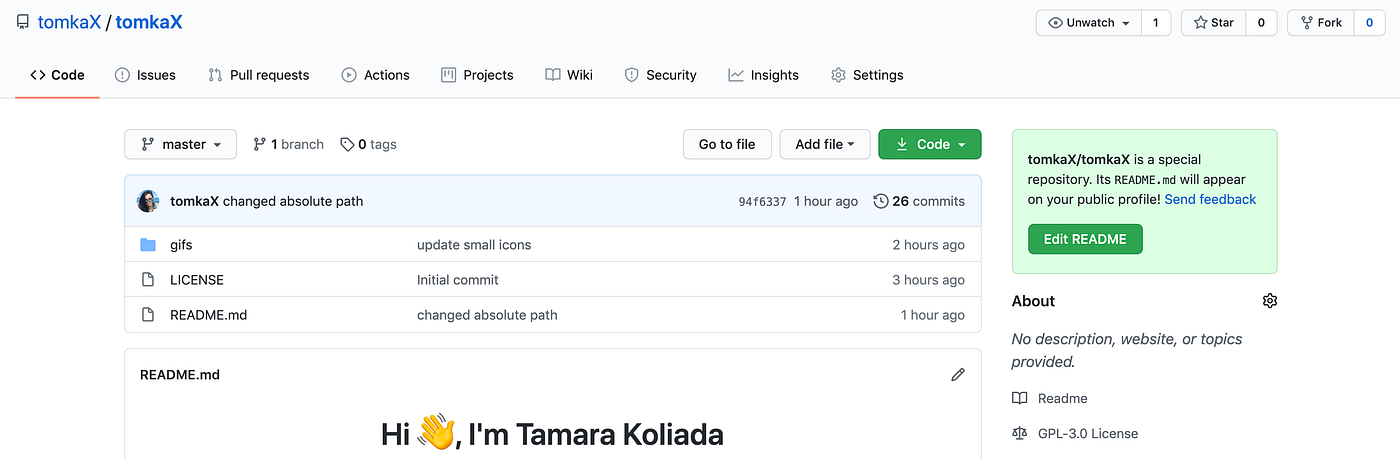Open the Add file dropdown

pyautogui.click(x=824, y=144)
